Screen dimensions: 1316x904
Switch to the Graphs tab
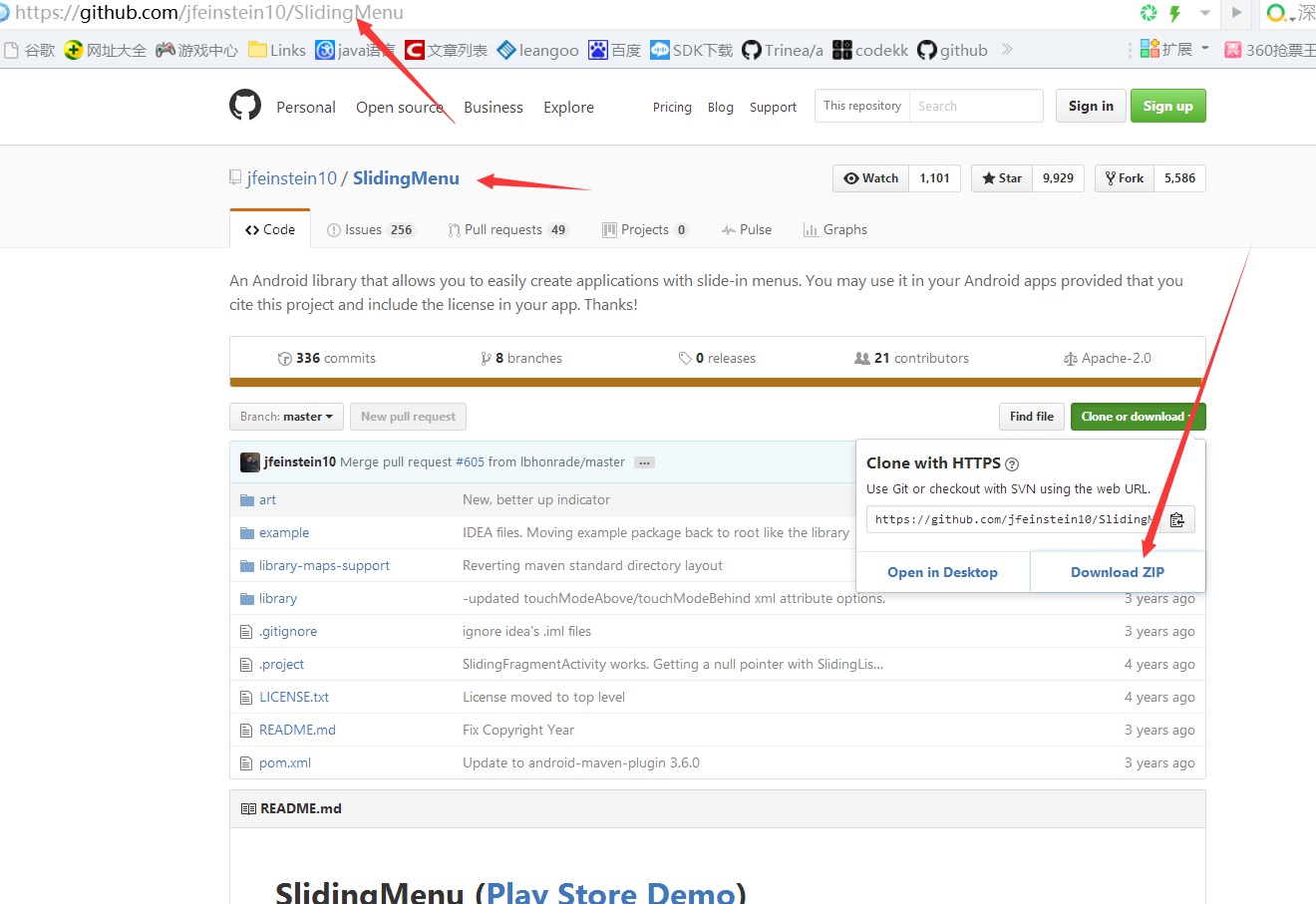click(x=835, y=229)
